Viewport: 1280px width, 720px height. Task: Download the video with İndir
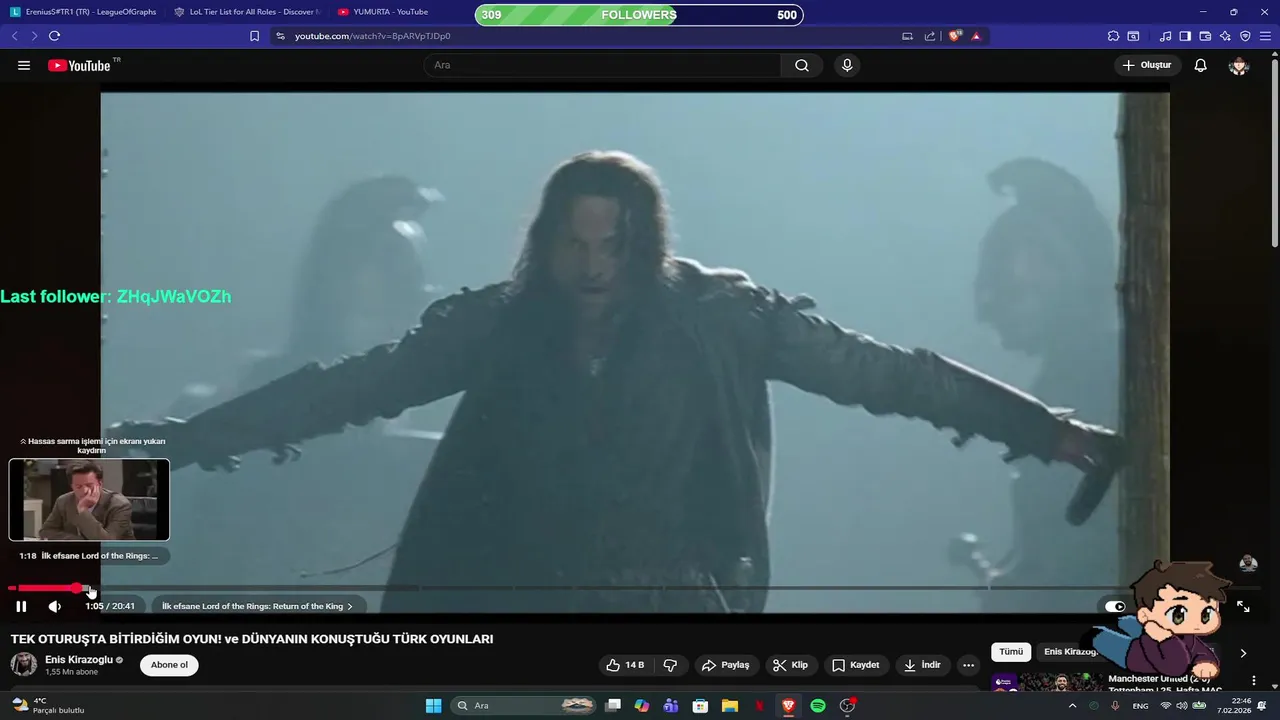pyautogui.click(x=922, y=665)
